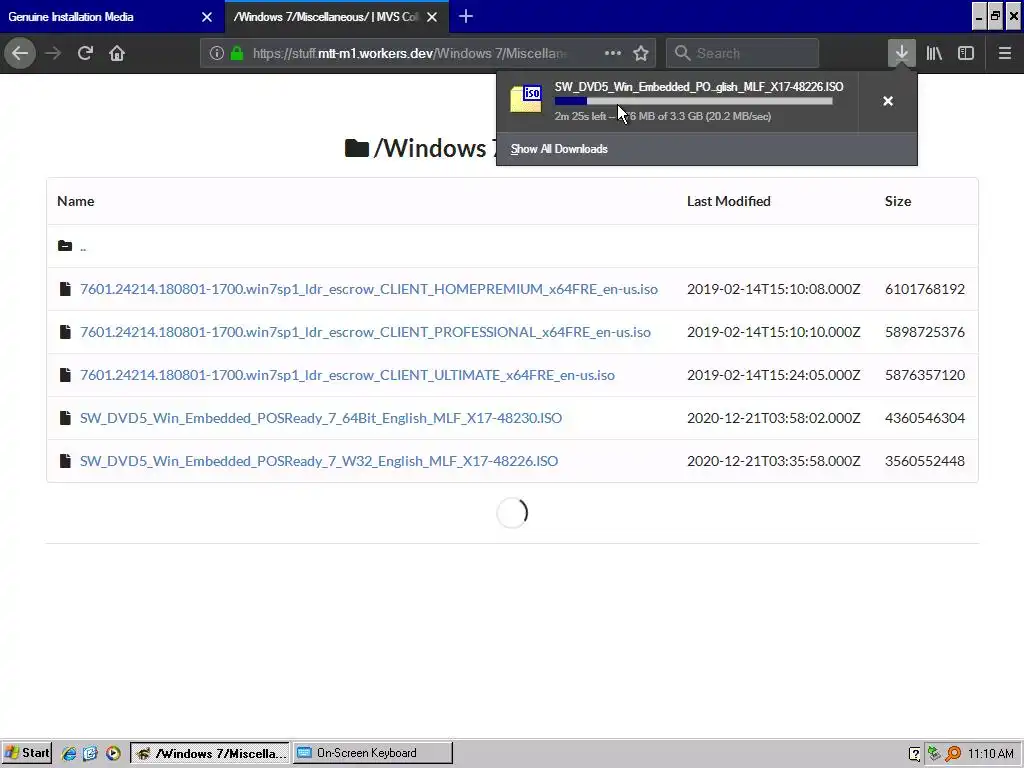Open the Library toolbar icon
1024x768 pixels.
934,53
